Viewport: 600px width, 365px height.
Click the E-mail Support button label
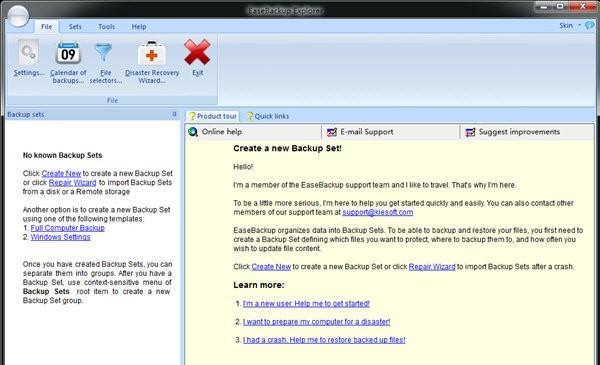pos(367,132)
